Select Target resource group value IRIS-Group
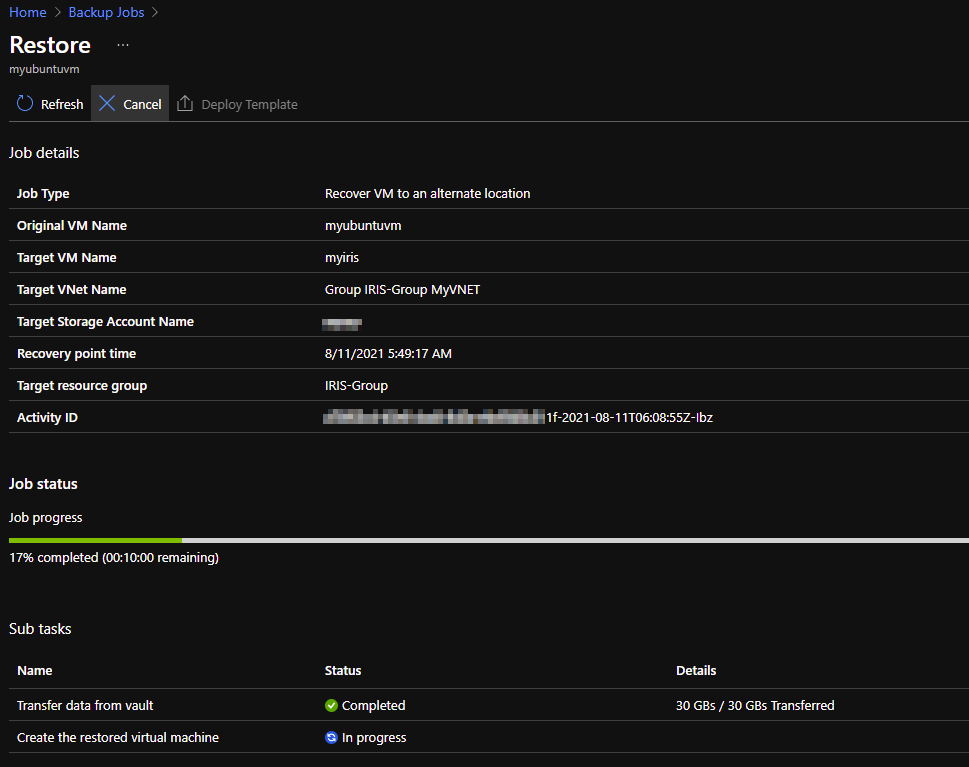969x767 pixels. tap(357, 386)
